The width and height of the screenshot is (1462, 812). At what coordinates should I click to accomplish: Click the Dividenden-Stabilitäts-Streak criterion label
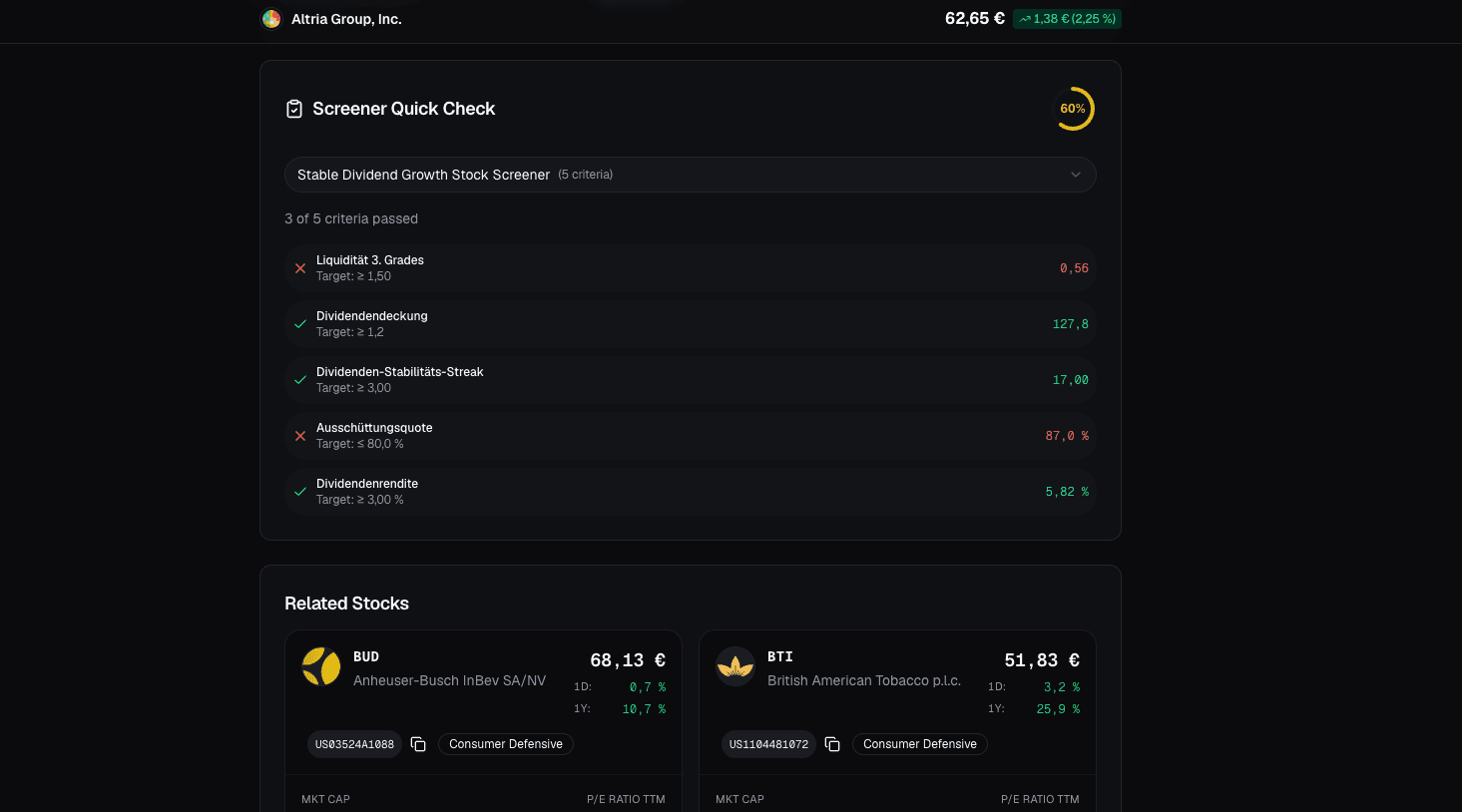[x=400, y=372]
